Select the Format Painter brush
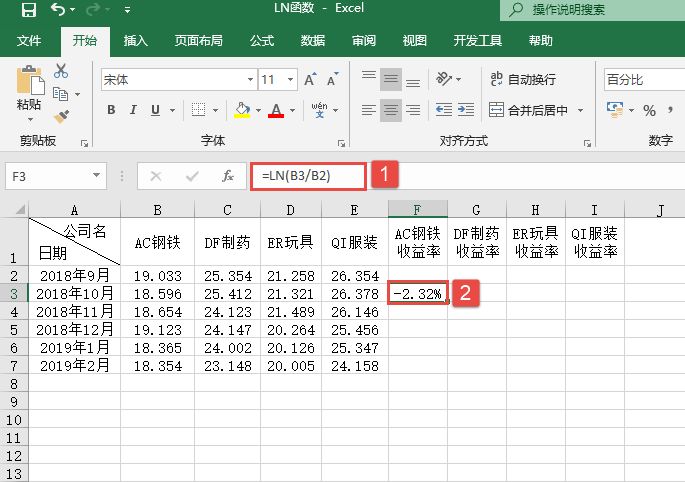Viewport: 685px width, 482px height. click(61, 116)
